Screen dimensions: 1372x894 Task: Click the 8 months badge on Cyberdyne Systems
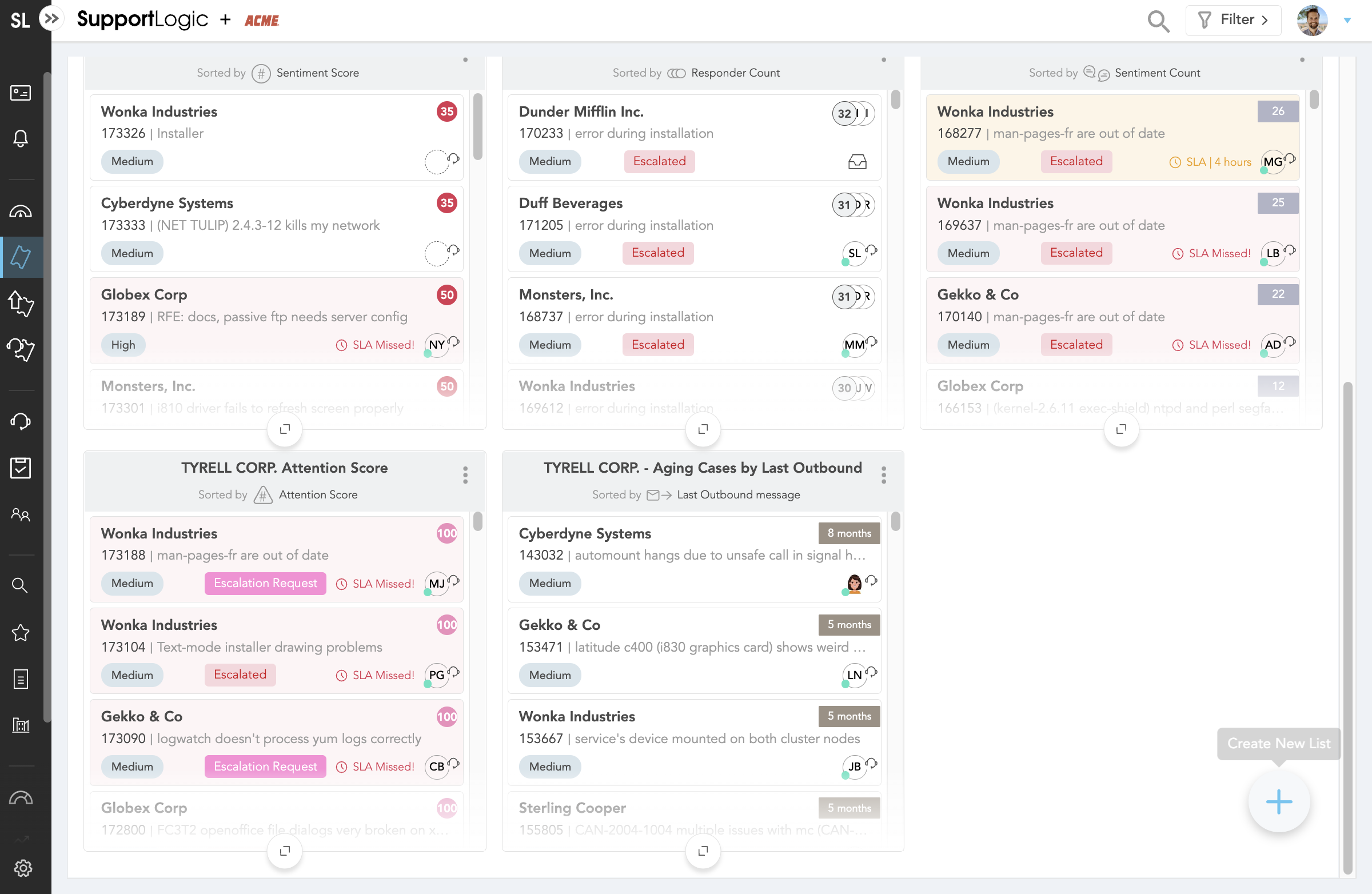tap(849, 533)
